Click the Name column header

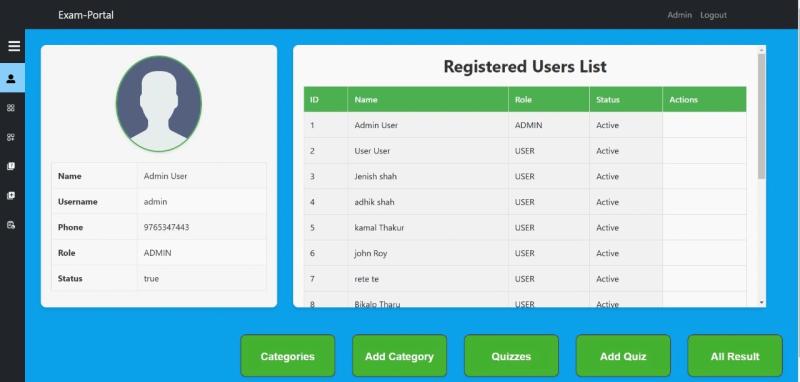point(428,99)
